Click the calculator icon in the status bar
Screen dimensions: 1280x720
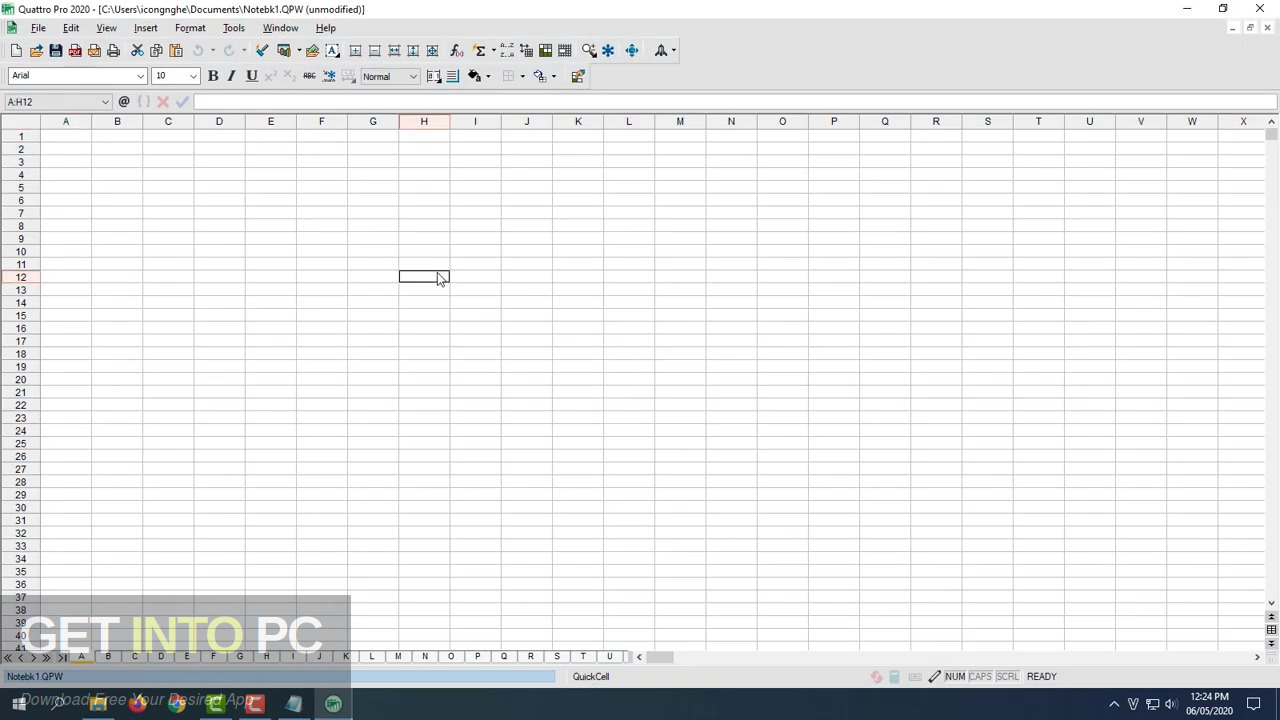[894, 677]
